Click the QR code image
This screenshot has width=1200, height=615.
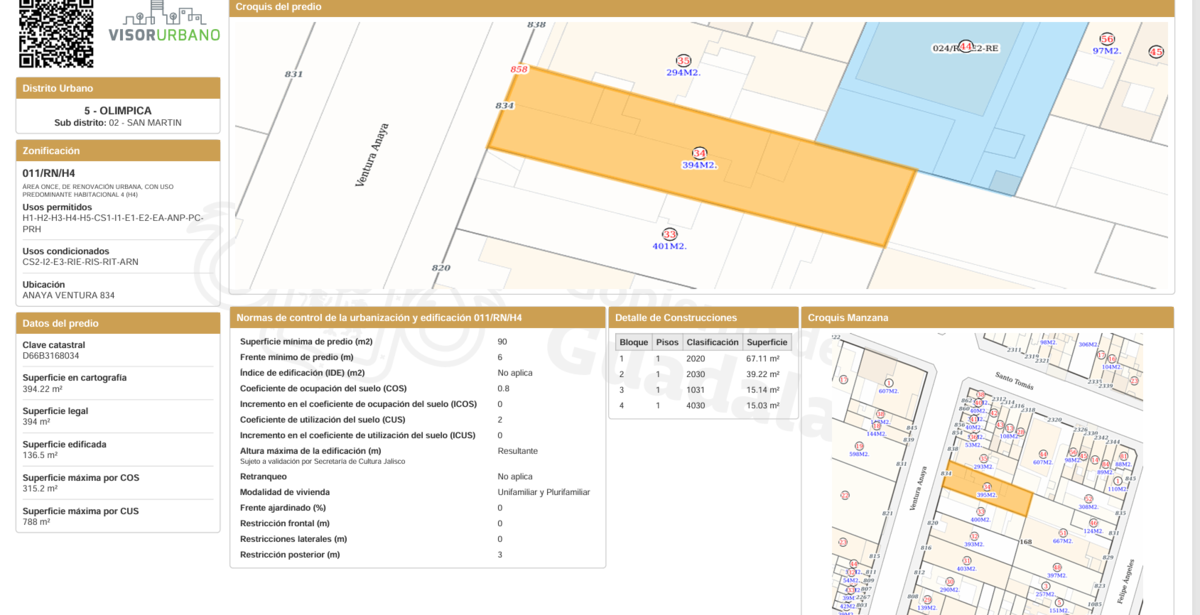click(56, 31)
